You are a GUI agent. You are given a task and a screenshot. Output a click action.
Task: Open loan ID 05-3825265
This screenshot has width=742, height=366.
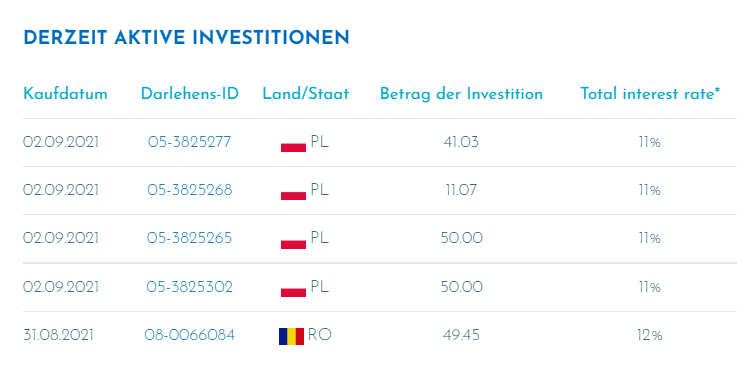click(x=189, y=238)
